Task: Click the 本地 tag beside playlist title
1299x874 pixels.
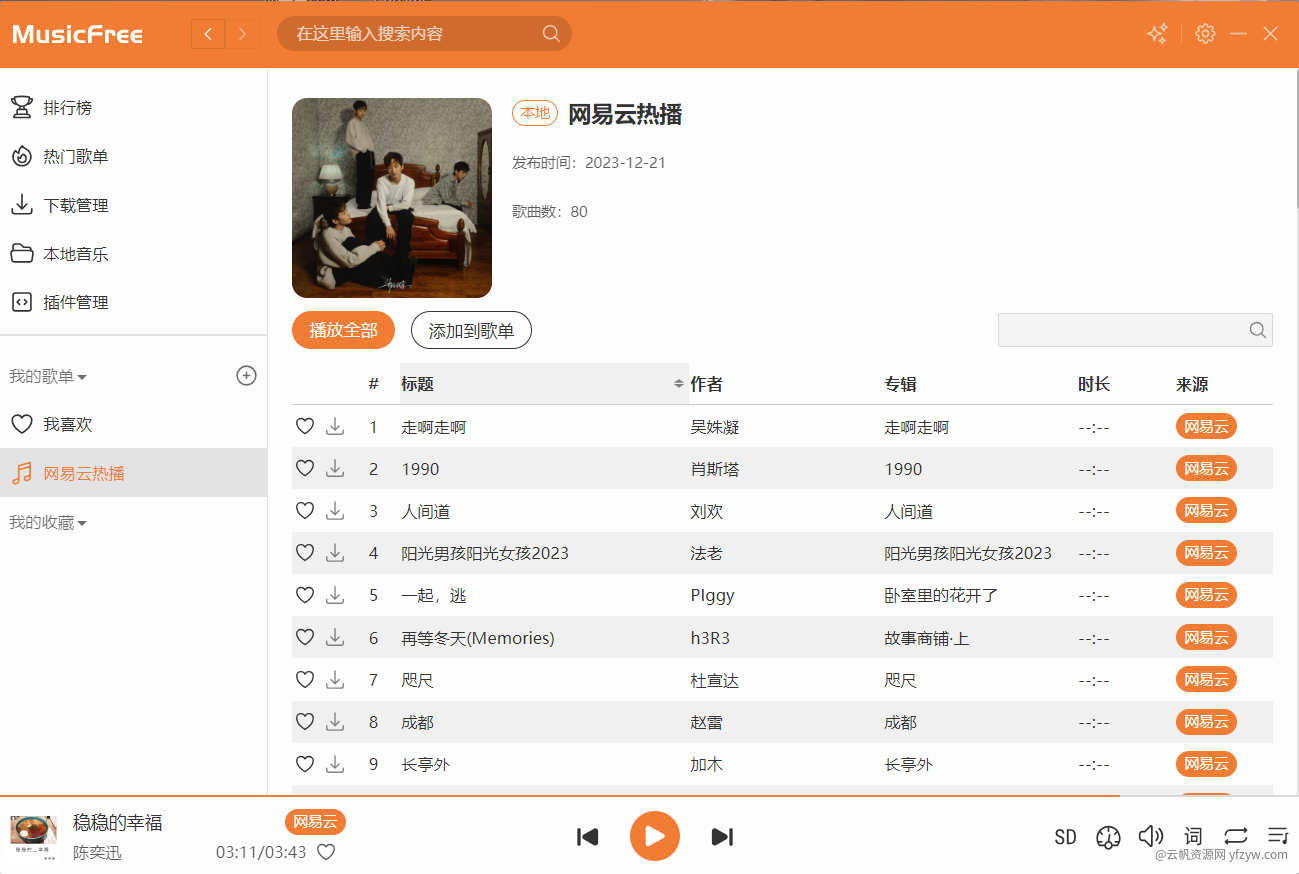Action: point(535,113)
